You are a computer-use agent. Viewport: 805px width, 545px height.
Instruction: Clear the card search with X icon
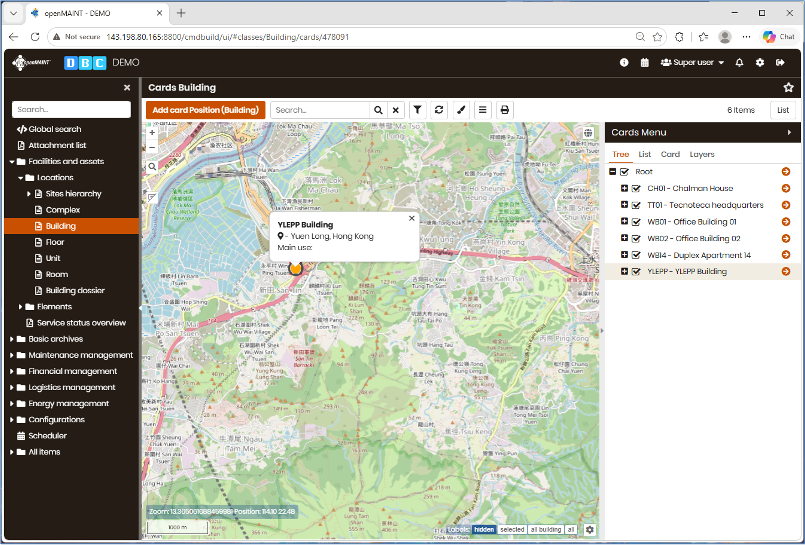[x=396, y=110]
